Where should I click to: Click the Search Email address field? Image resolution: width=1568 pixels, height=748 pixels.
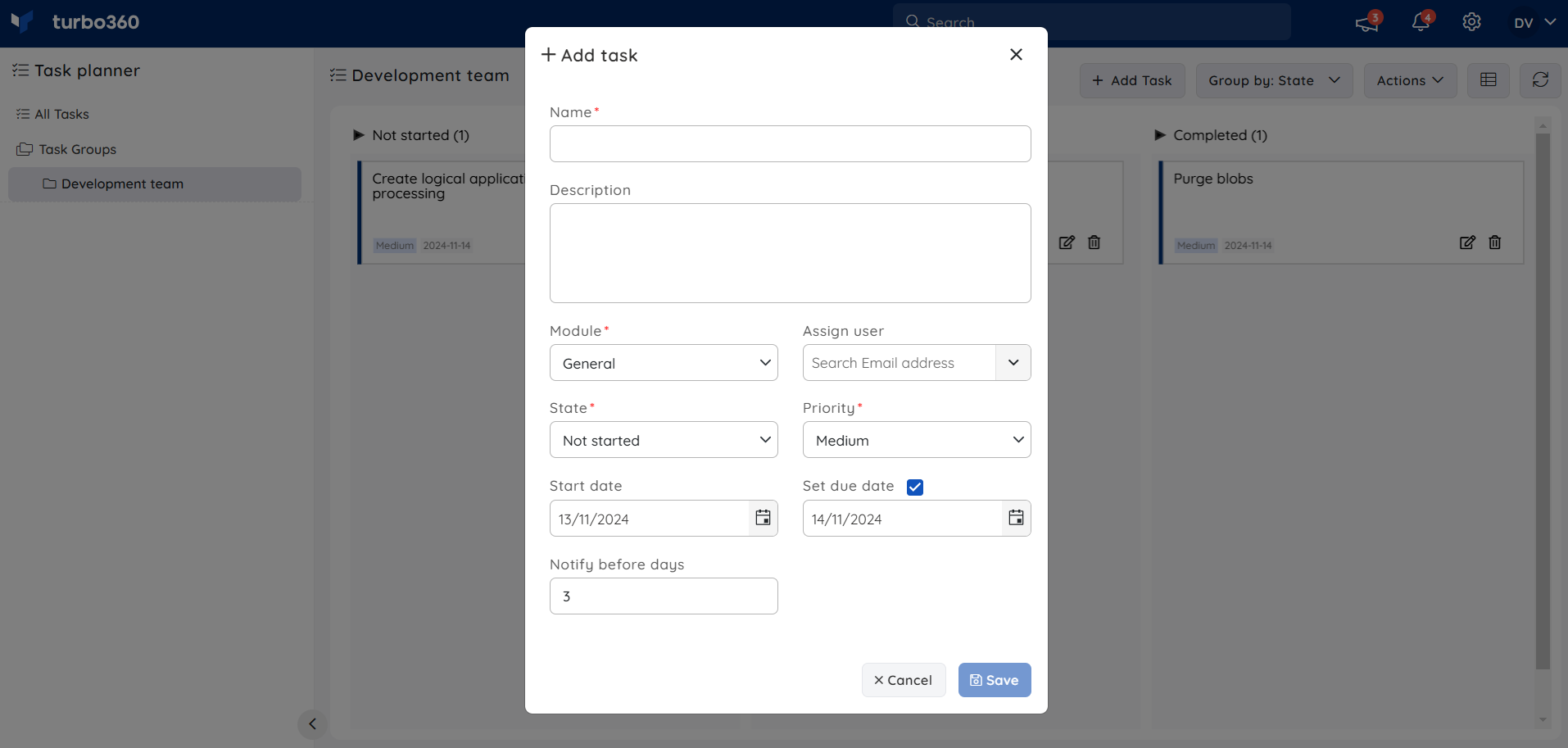pyautogui.click(x=899, y=363)
